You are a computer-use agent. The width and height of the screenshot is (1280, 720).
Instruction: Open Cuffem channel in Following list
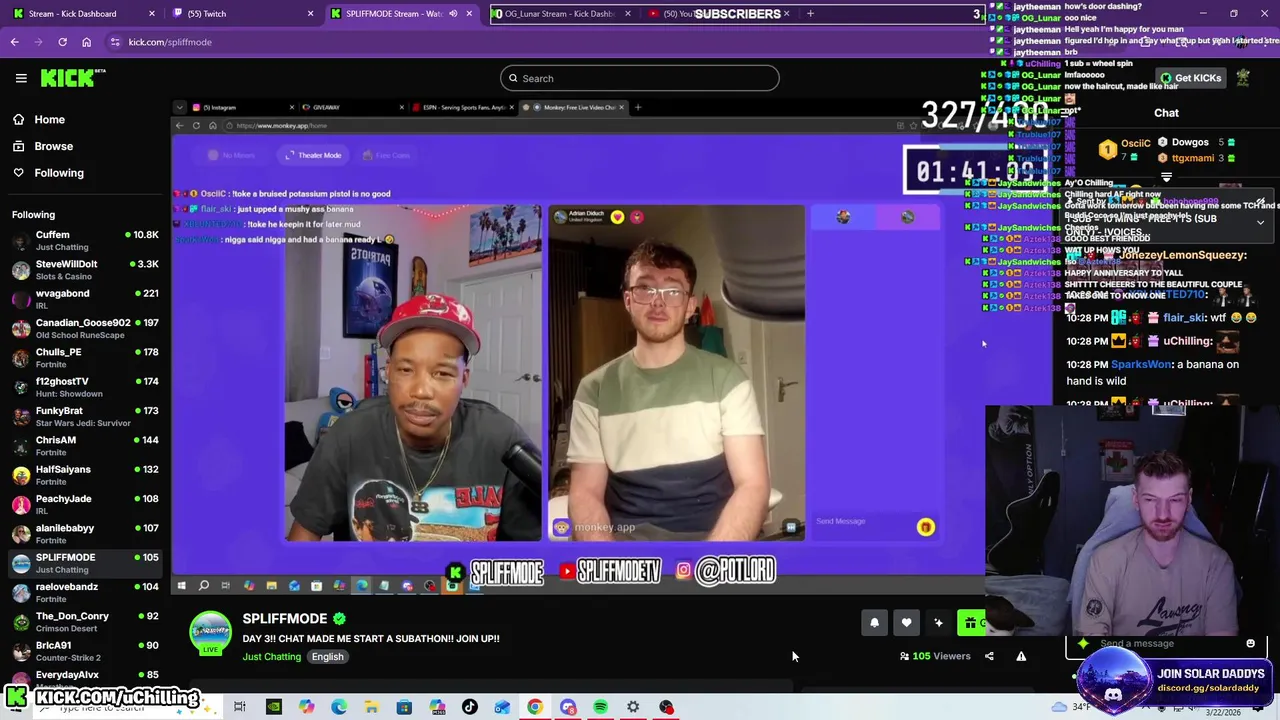[x=85, y=241]
